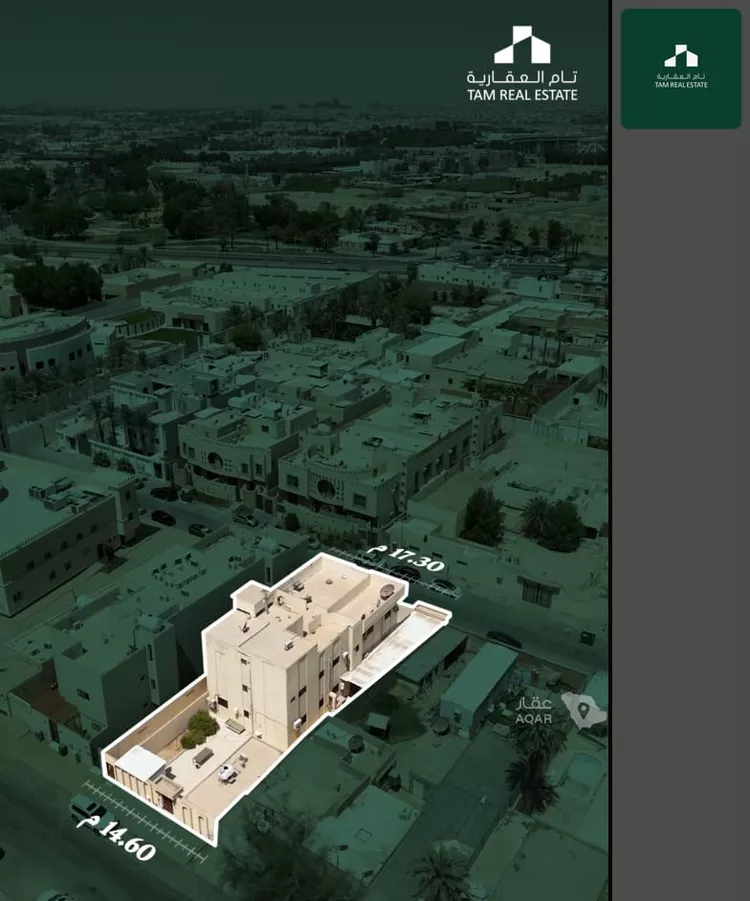
Task: Click the TAM REAL ESTATE text in photo
Action: tap(522, 95)
